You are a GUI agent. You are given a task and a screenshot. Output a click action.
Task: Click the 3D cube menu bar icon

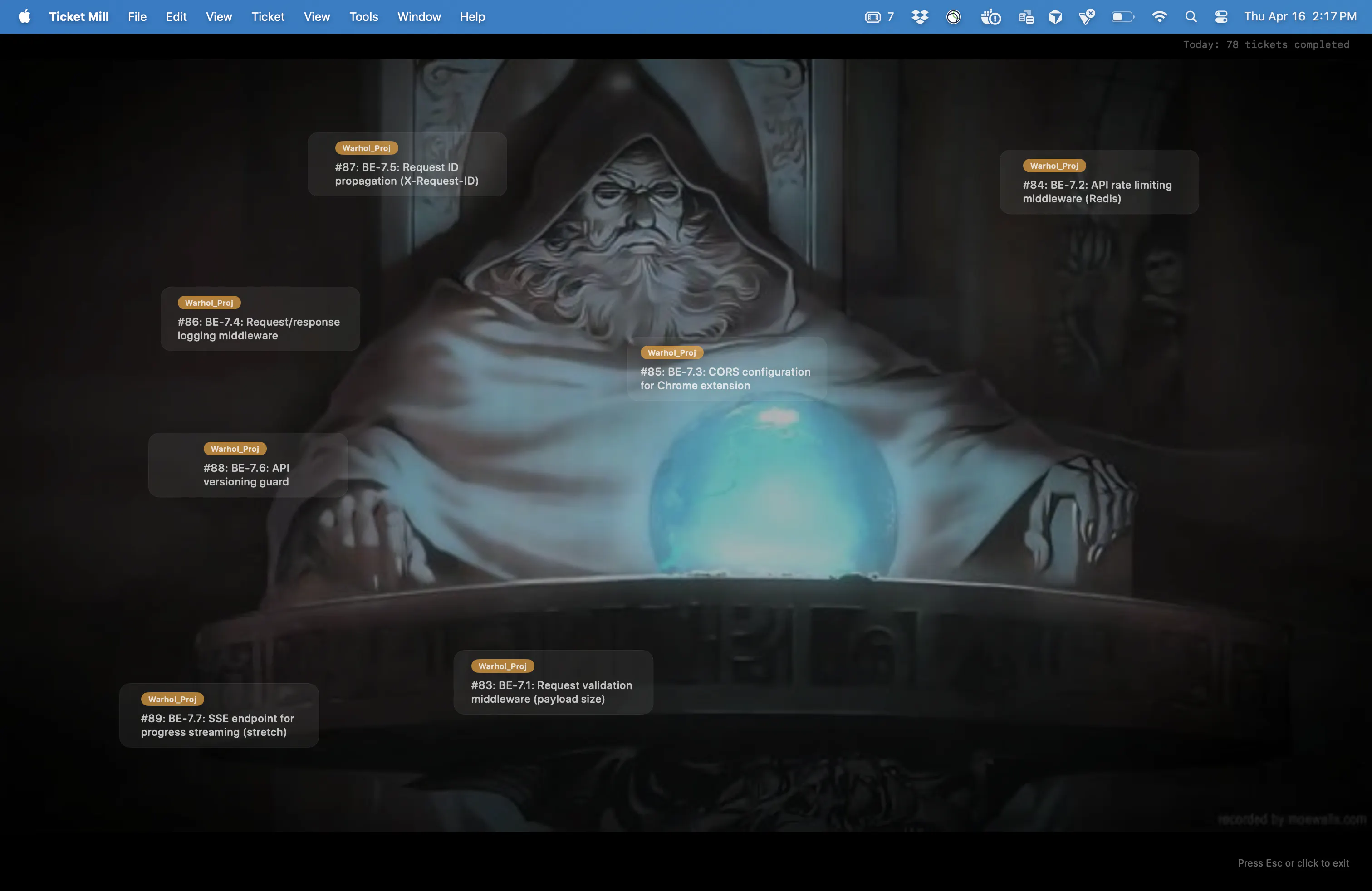[1055, 17]
